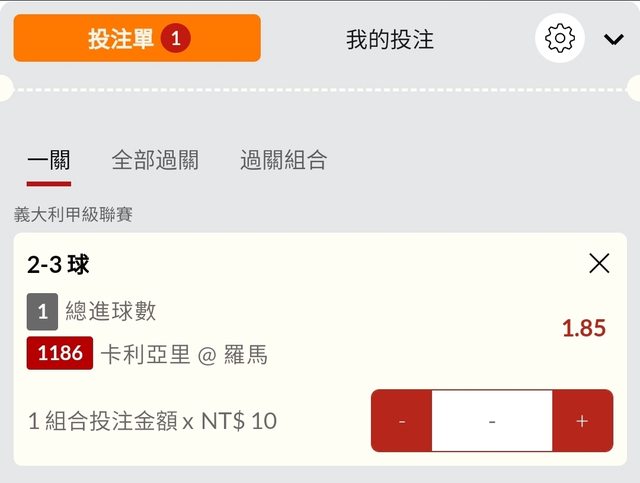
Task: Open the 我的投注 tab
Action: (x=390, y=40)
